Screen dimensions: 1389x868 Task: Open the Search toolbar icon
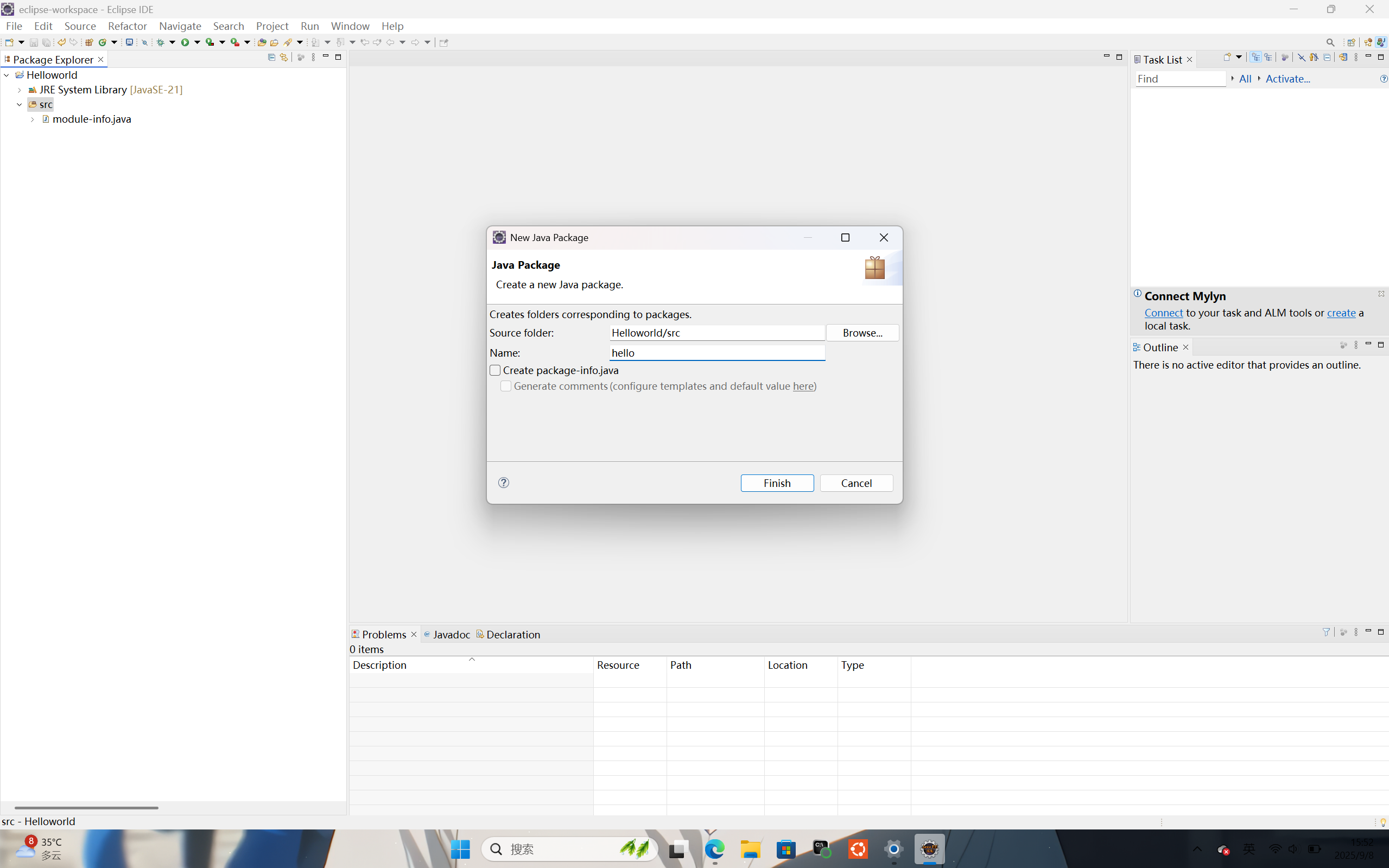click(1330, 42)
